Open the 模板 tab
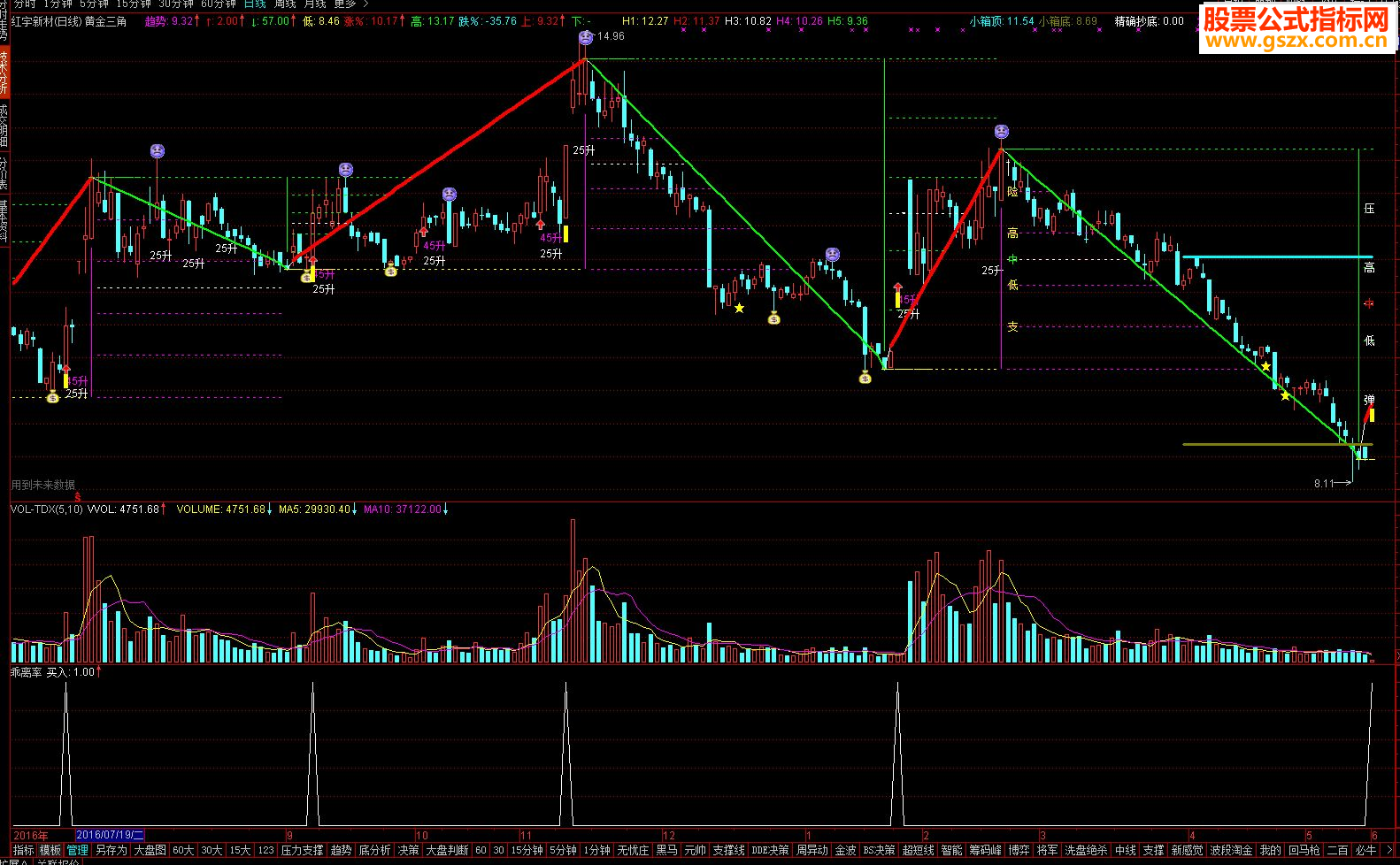This screenshot has height=865, width=1400. pyautogui.click(x=50, y=850)
